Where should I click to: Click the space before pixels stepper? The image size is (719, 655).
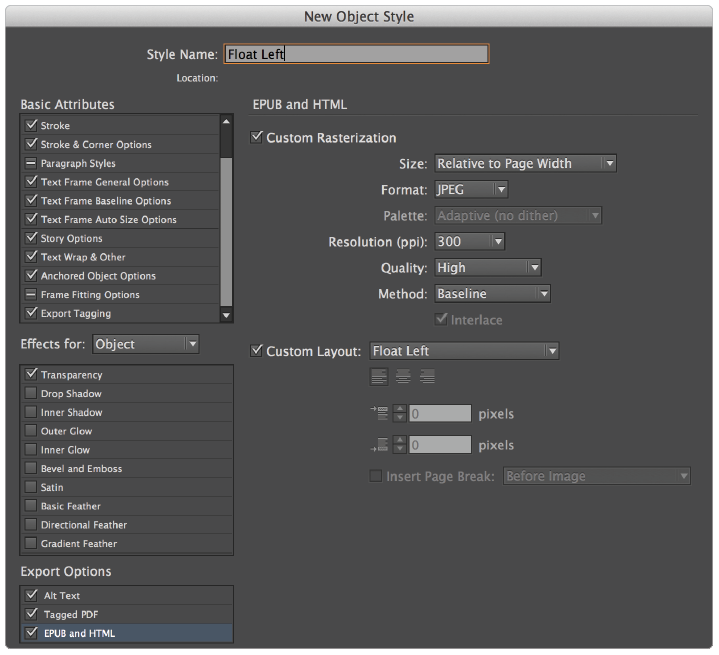399,414
